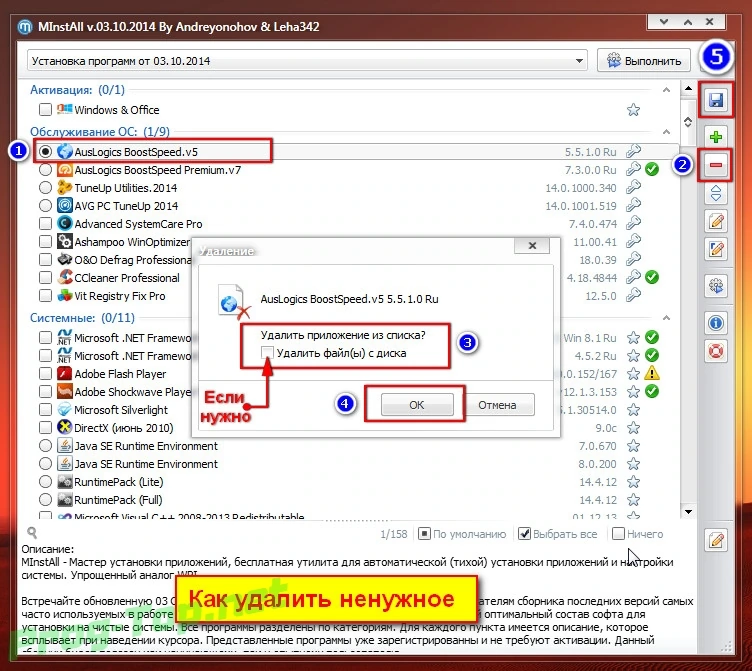The height and width of the screenshot is (671, 752).
Task: Click the gear settings sidebar icon
Action: point(716,286)
